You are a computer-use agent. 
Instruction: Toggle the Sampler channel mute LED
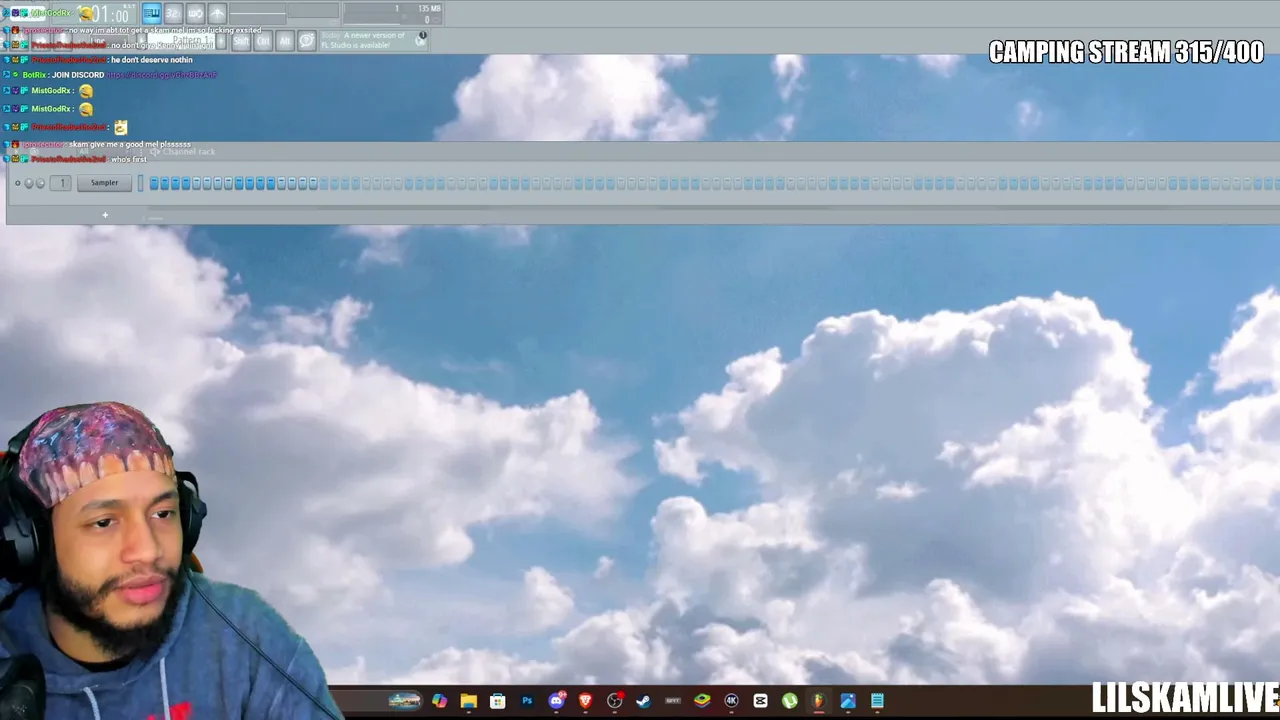17,183
